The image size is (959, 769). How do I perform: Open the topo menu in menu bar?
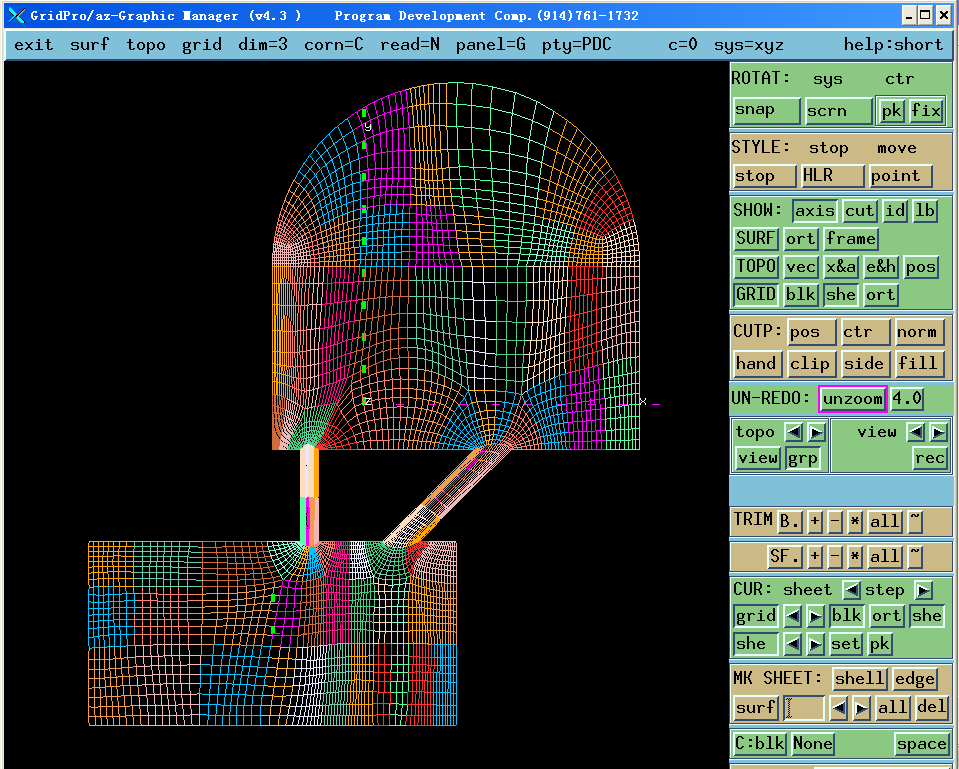146,45
